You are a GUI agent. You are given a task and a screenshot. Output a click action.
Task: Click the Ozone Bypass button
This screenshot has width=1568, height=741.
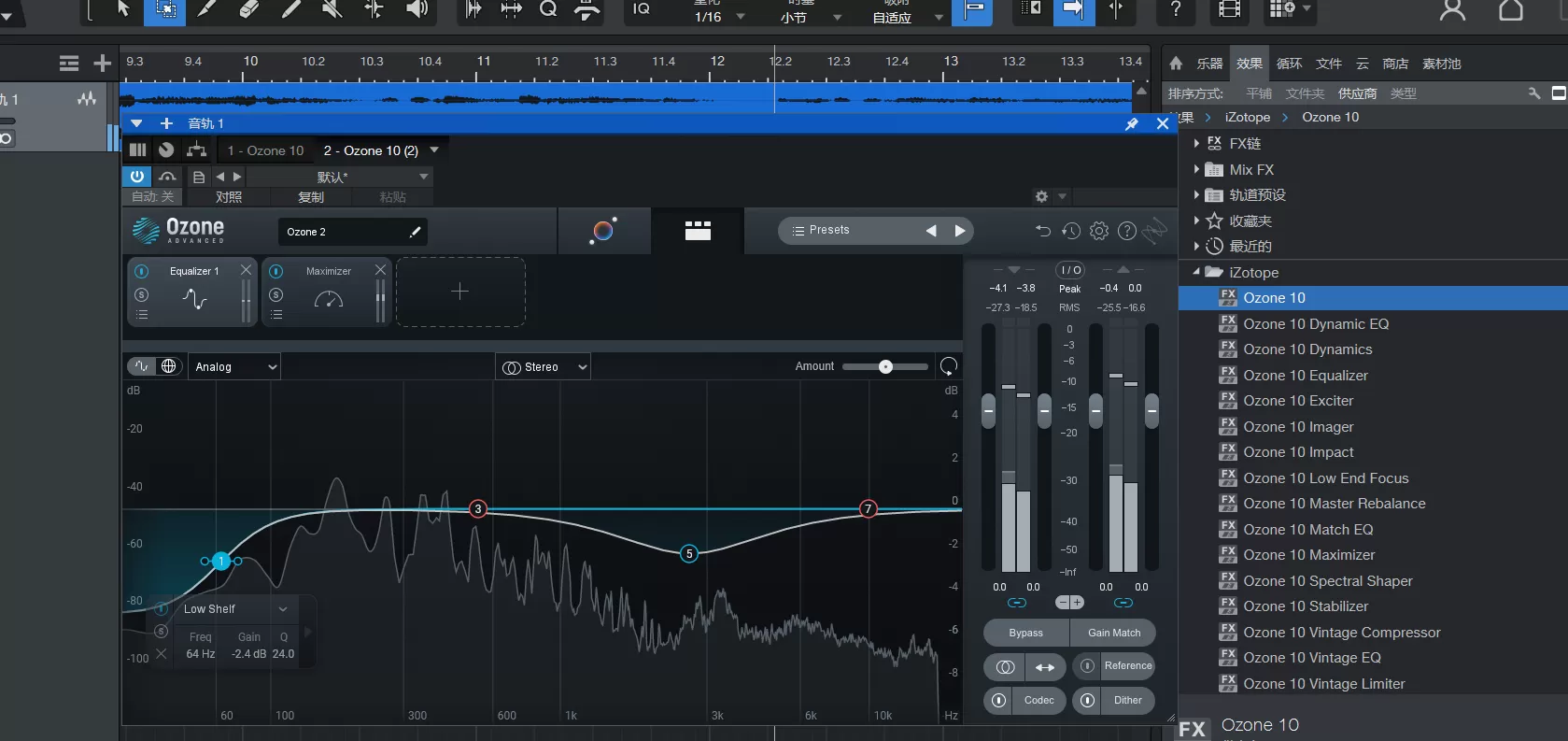click(x=1025, y=633)
